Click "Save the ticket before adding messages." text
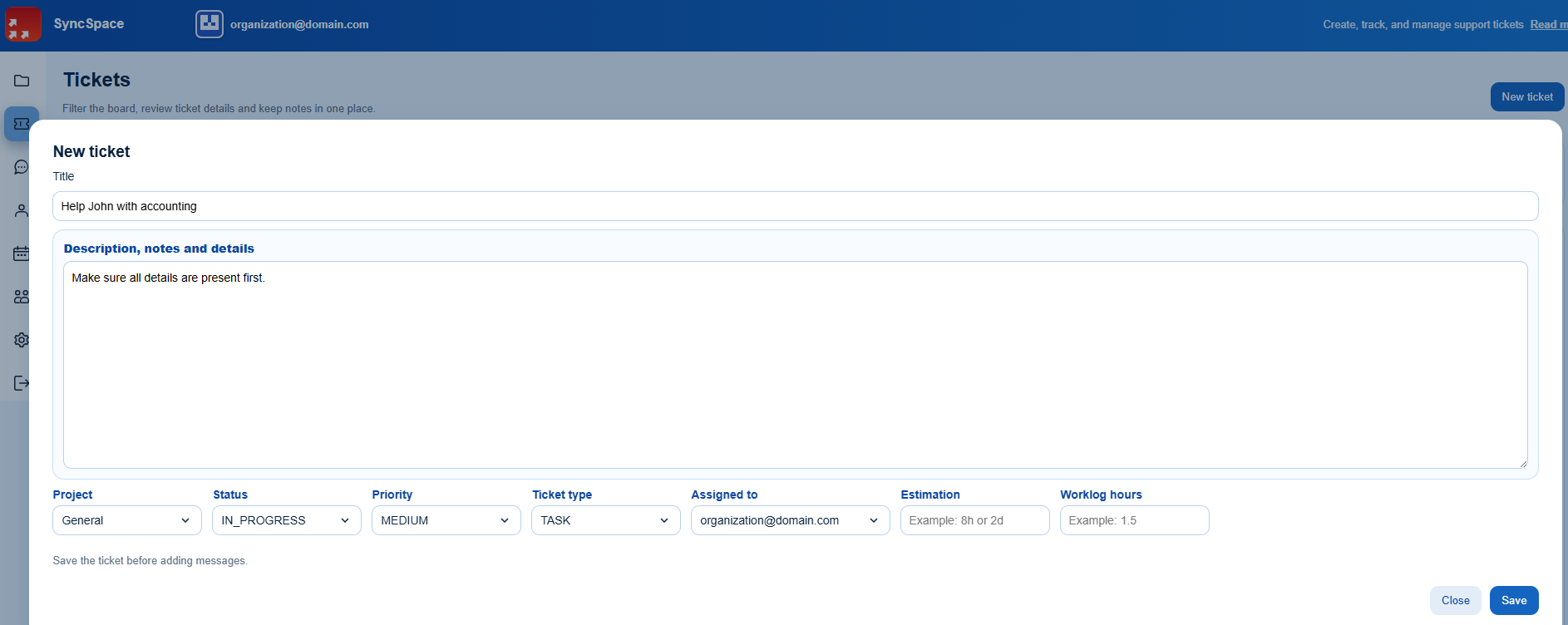 click(x=150, y=561)
